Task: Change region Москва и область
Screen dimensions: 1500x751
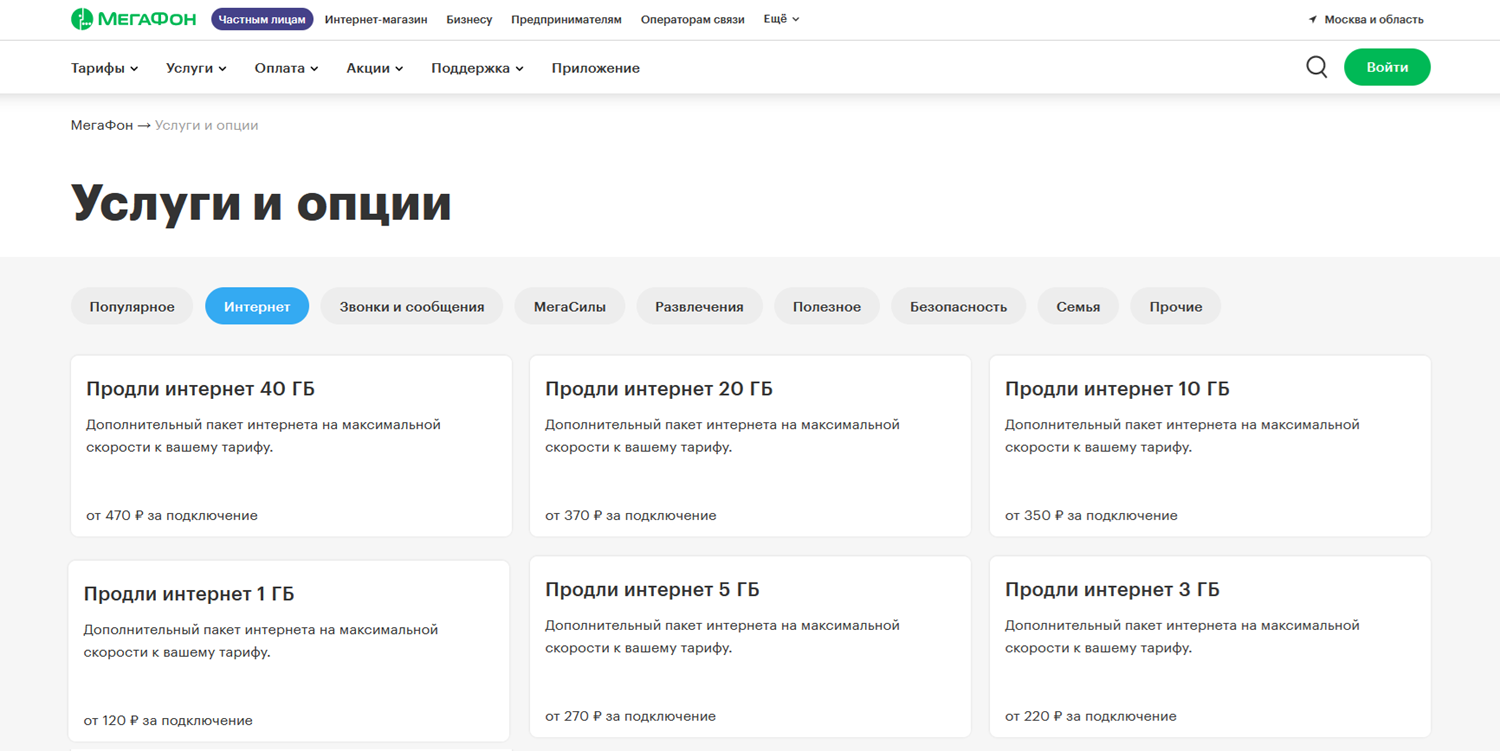Action: click(1373, 19)
